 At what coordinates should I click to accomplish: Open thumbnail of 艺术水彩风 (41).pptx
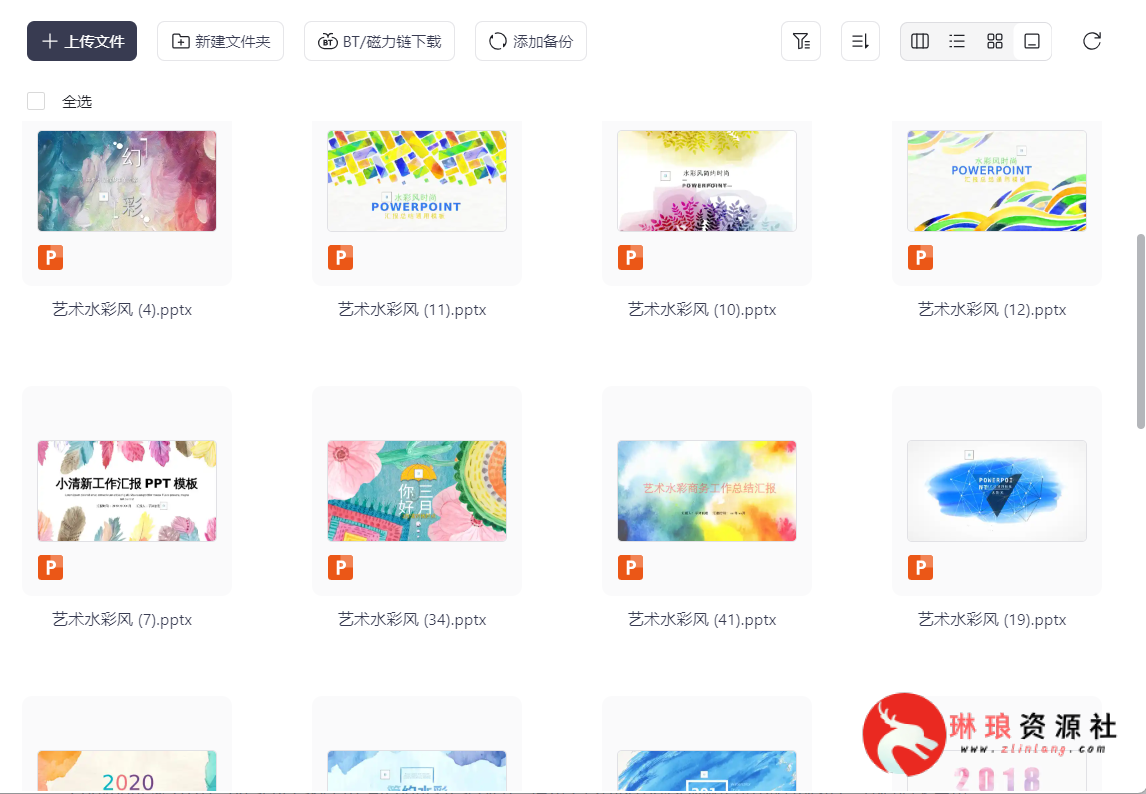(707, 491)
